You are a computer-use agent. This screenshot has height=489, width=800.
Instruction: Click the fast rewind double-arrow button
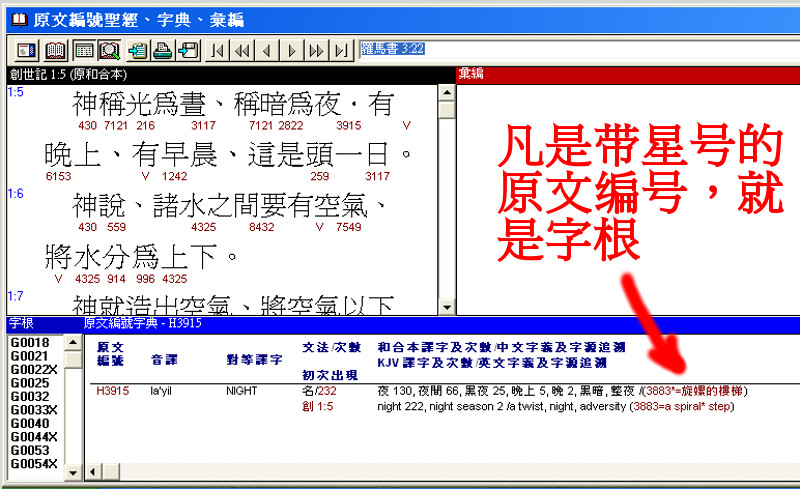(242, 50)
